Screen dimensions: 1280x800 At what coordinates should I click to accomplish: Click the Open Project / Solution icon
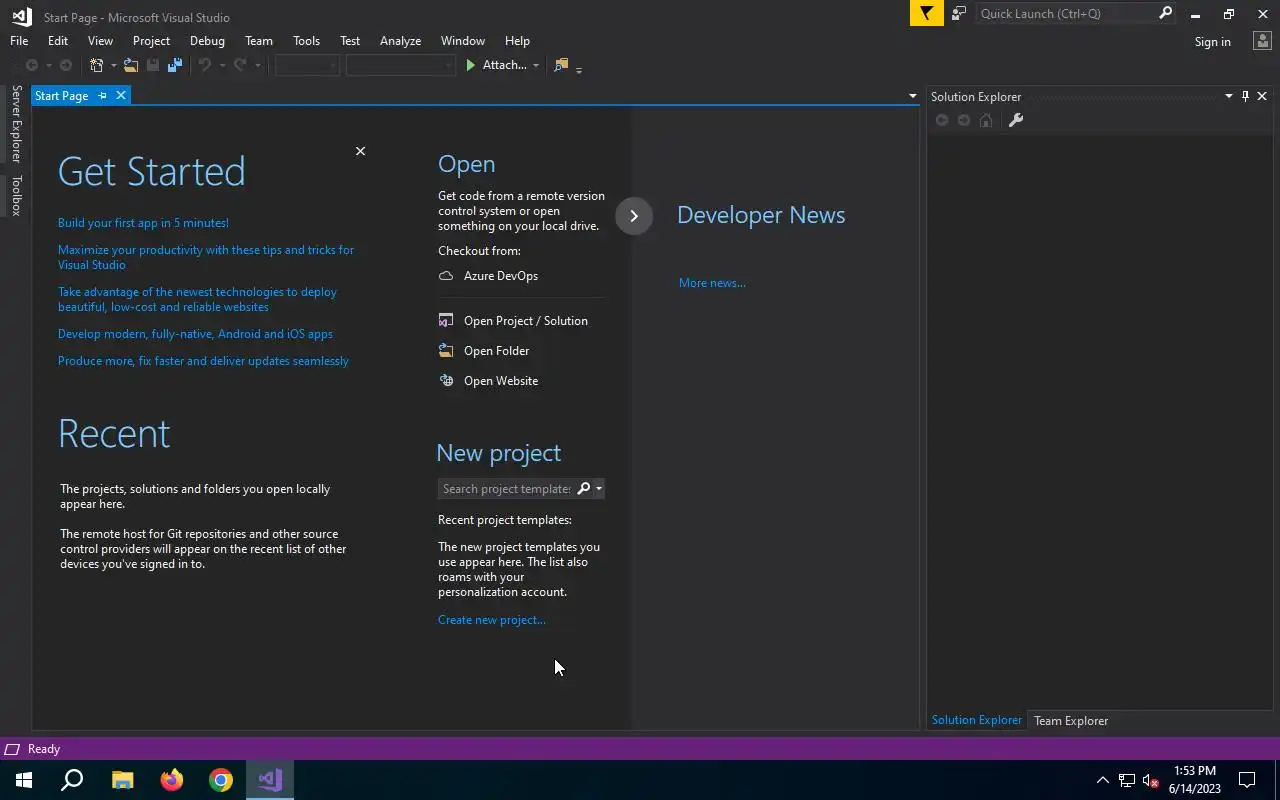click(446, 321)
